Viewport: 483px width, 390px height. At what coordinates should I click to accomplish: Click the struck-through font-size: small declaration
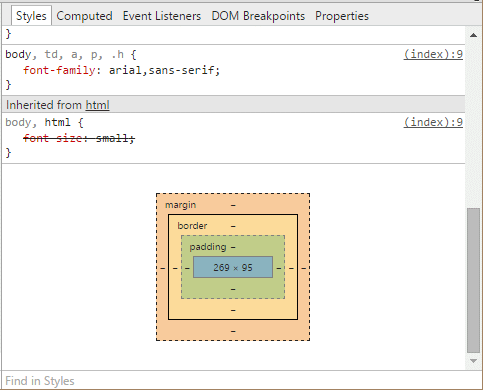79,138
